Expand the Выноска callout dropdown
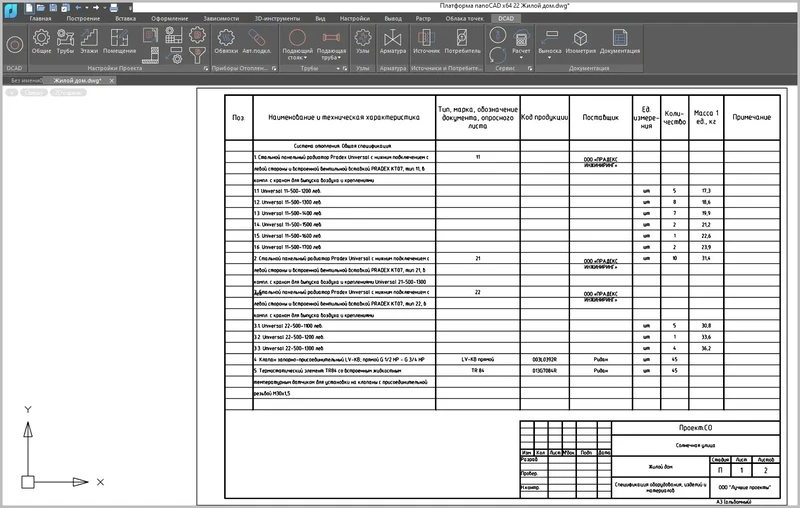 [550, 57]
